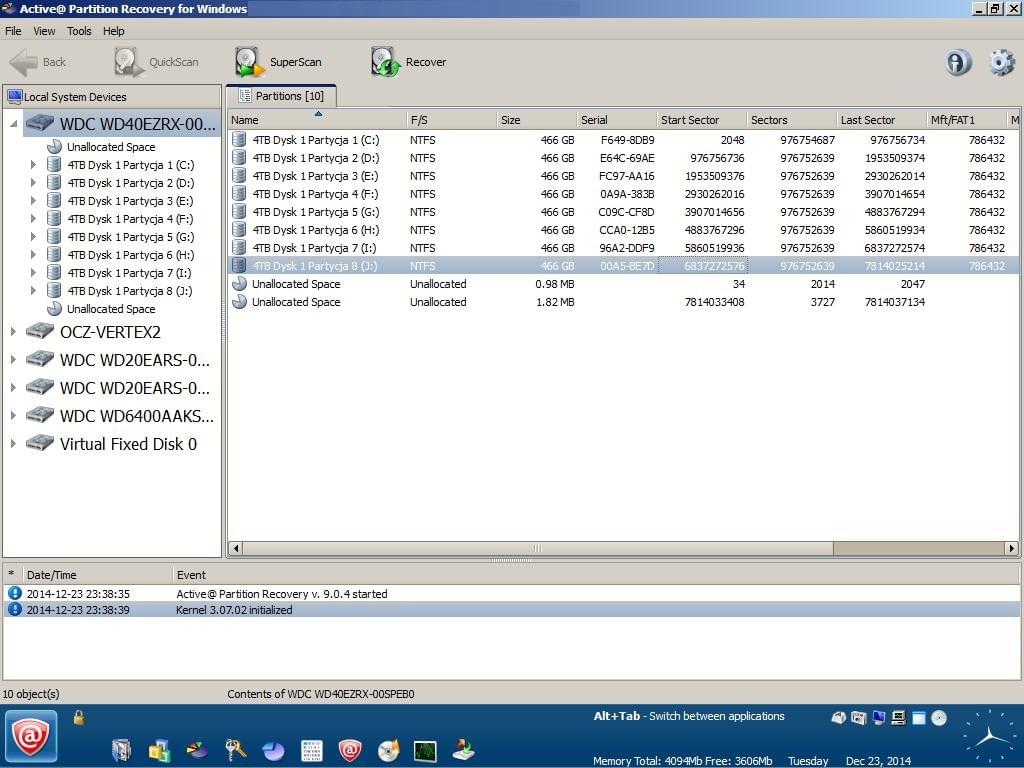The image size is (1024, 768).
Task: Open the hex grid viewer icon in taskbar
Action: (x=312, y=751)
